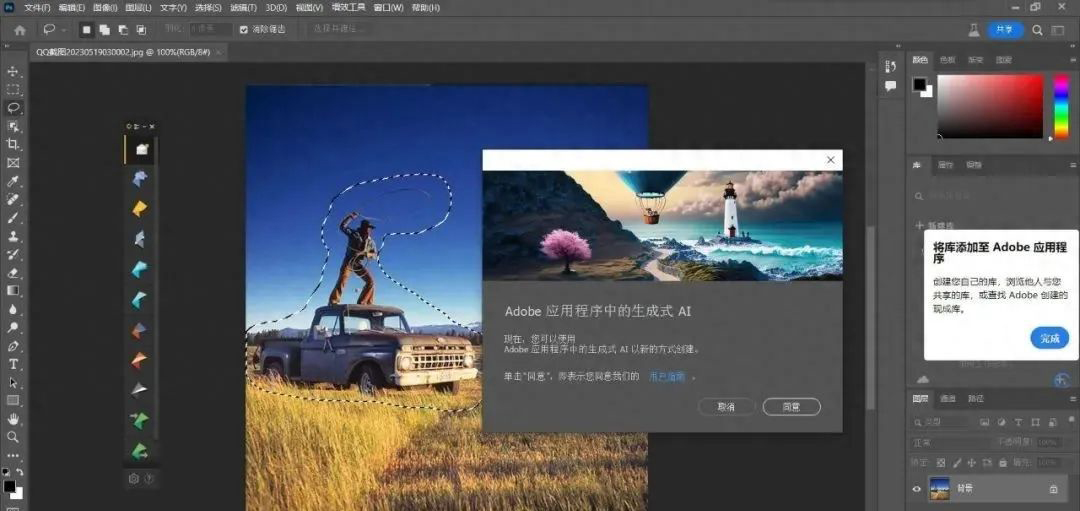Choose Add to Selection mode
This screenshot has width=1080, height=511.
pos(105,30)
